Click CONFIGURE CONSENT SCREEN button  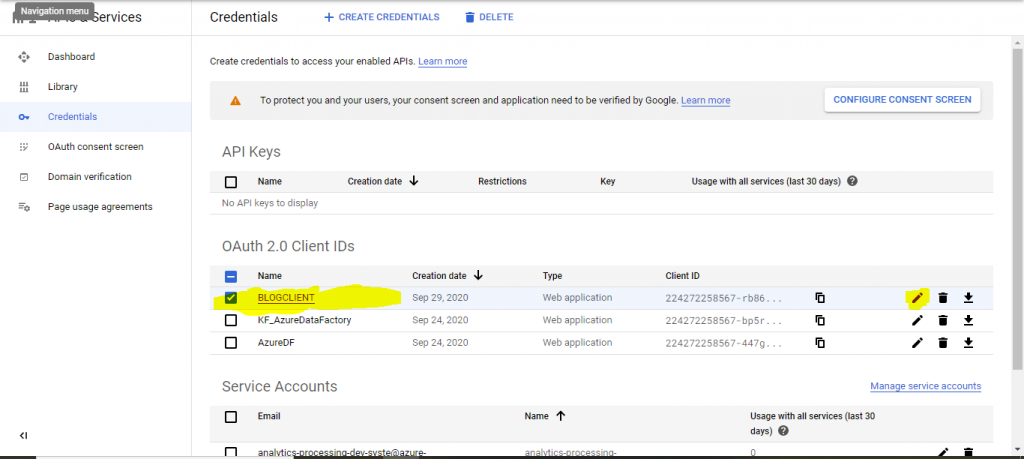tap(902, 100)
